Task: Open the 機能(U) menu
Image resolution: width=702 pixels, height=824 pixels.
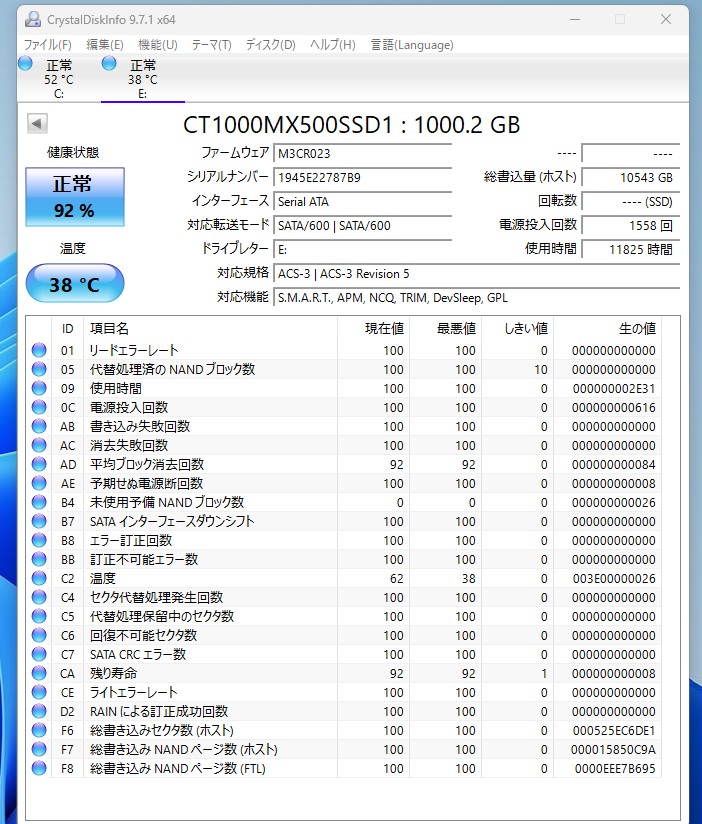Action: [158, 45]
